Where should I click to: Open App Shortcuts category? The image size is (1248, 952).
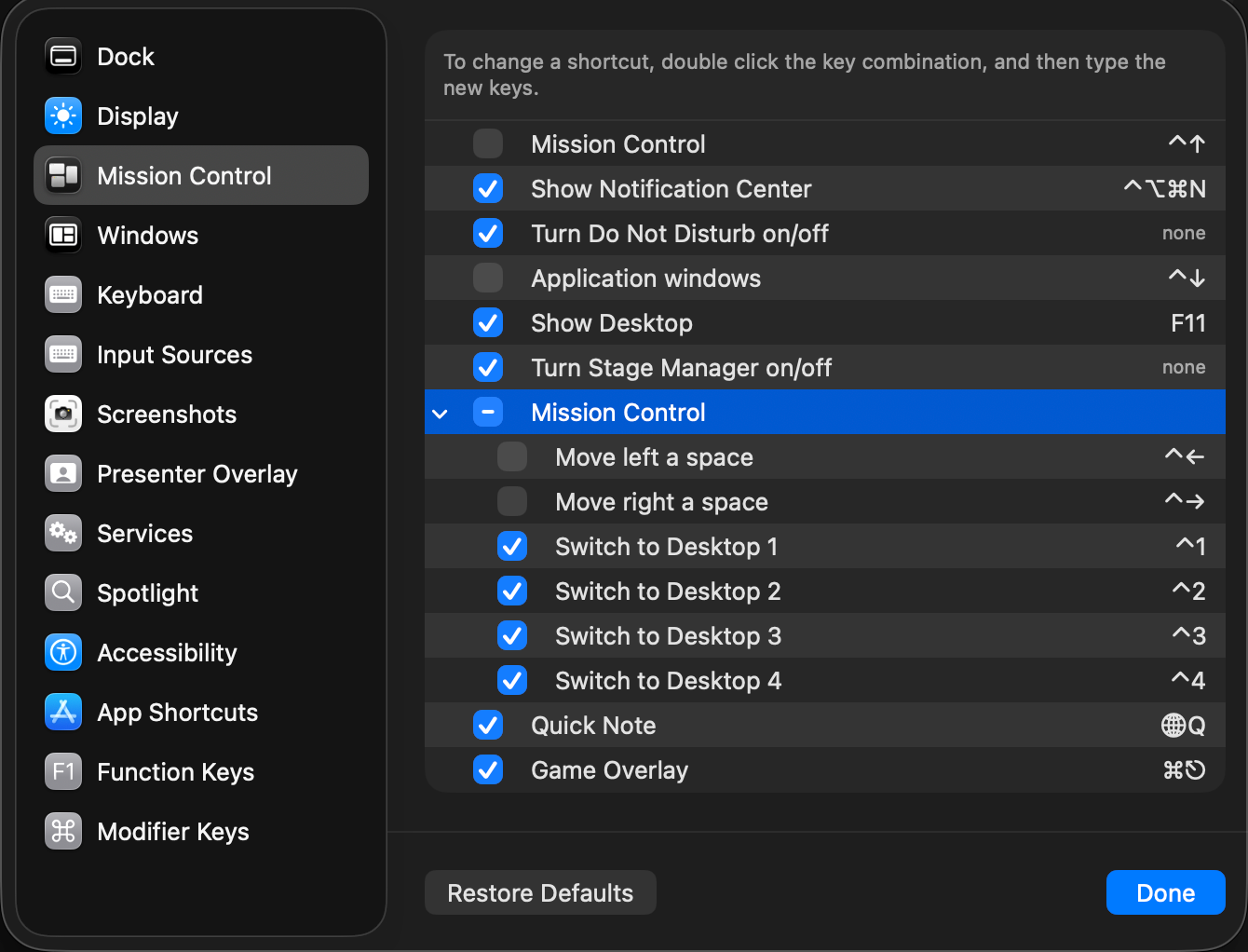tap(201, 713)
